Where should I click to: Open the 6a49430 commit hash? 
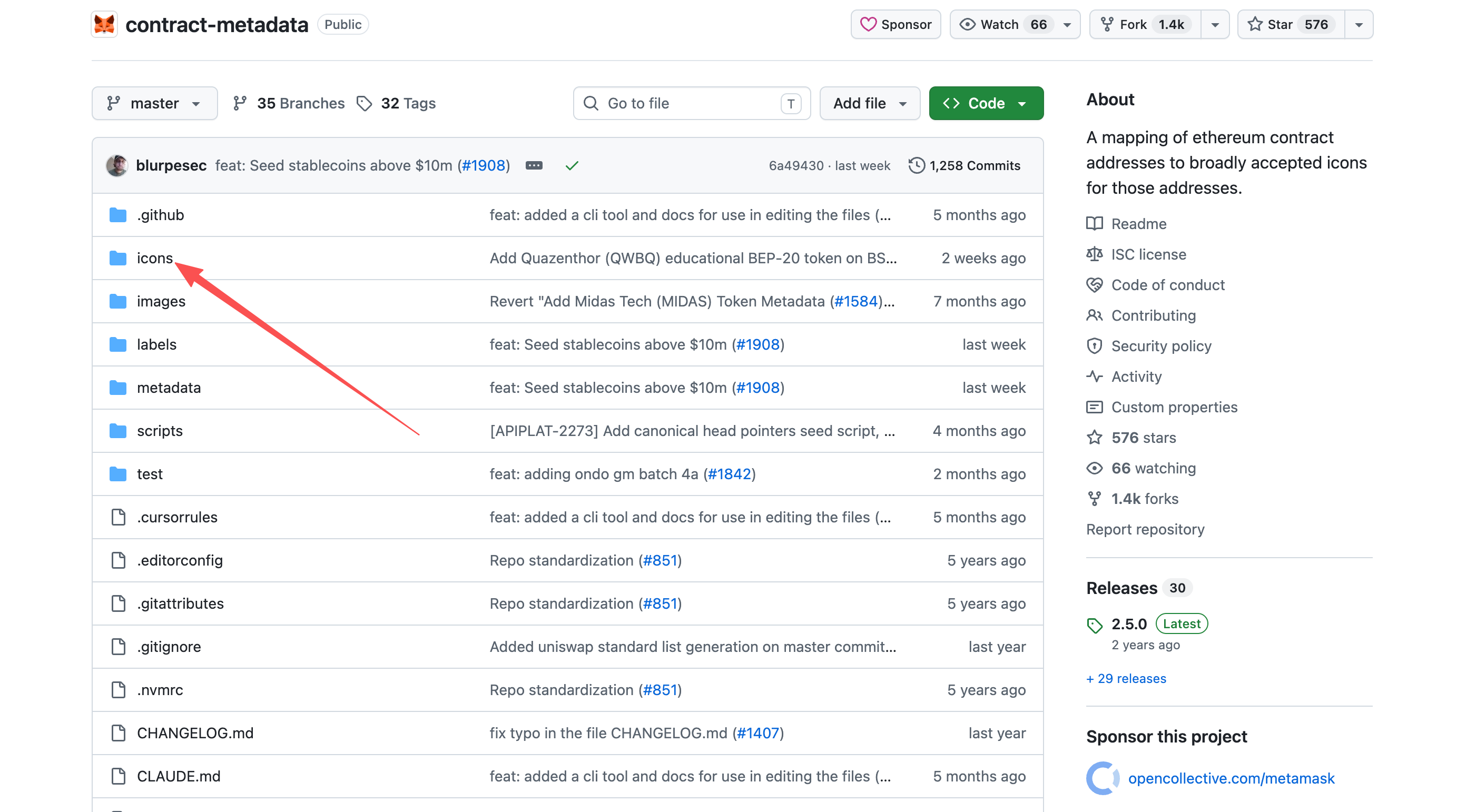(796, 165)
